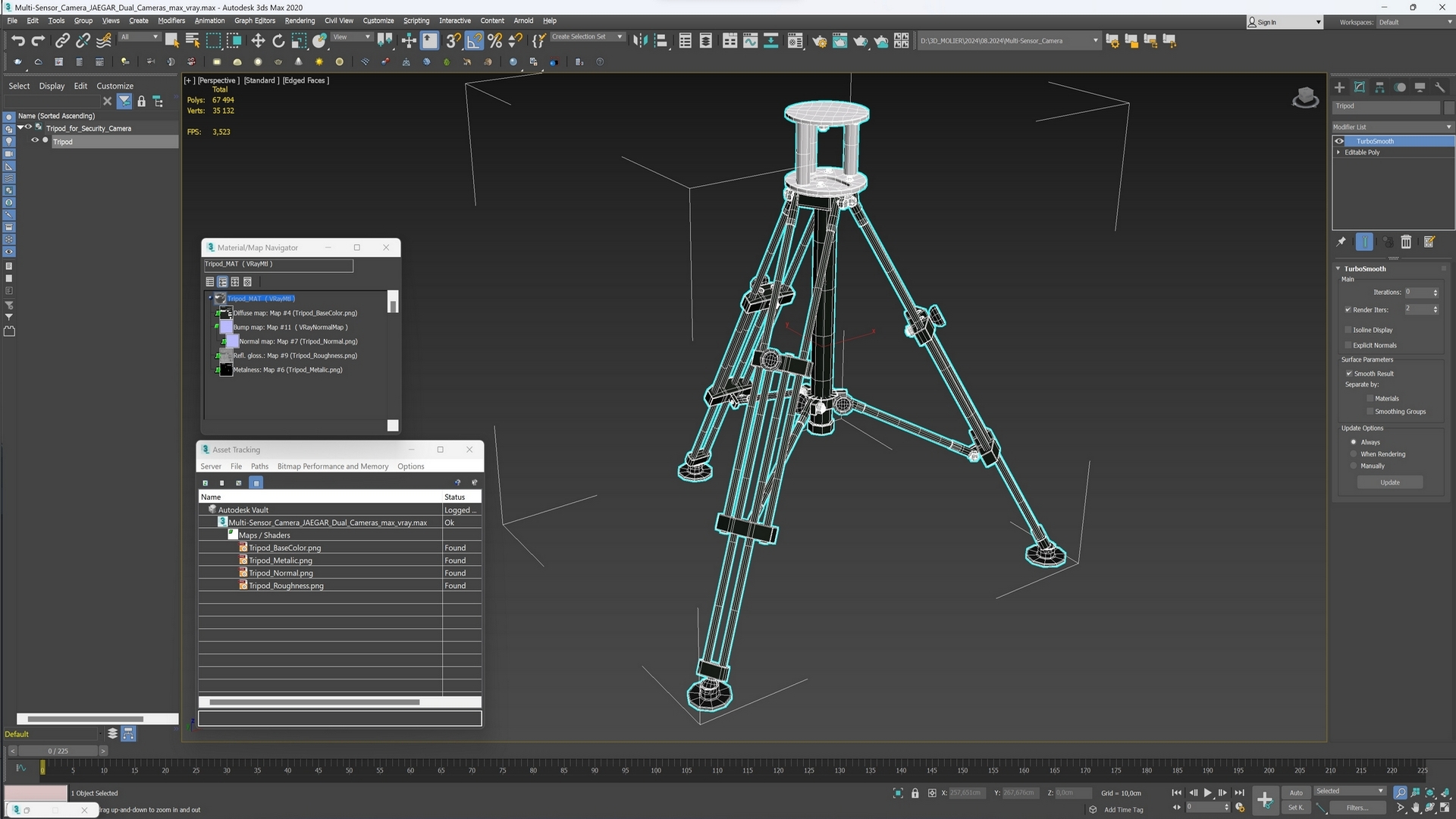
Task: Select the Manually update option
Action: pyautogui.click(x=1354, y=466)
